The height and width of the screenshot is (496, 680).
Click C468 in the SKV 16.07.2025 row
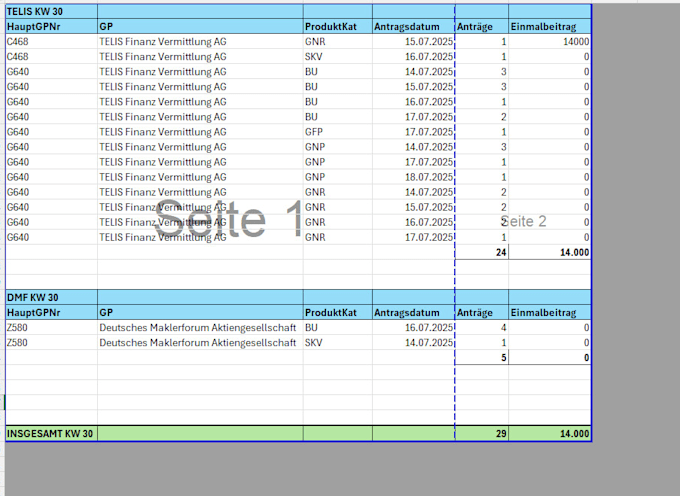[51, 57]
